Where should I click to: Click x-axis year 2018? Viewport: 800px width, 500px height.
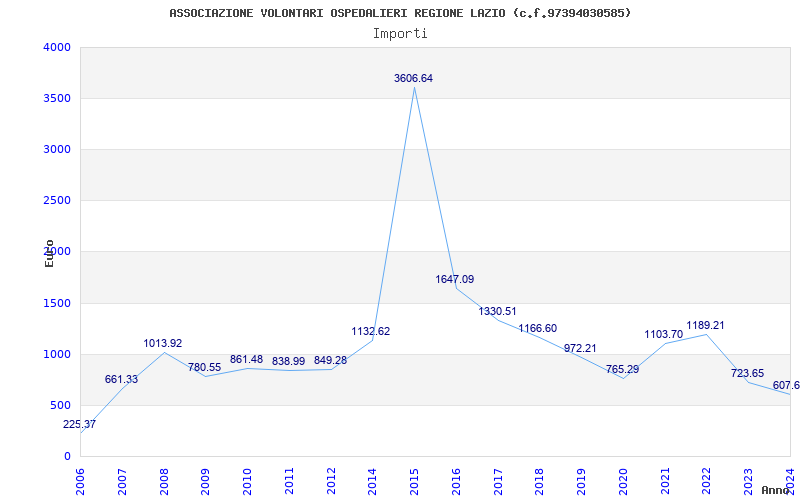540,482
